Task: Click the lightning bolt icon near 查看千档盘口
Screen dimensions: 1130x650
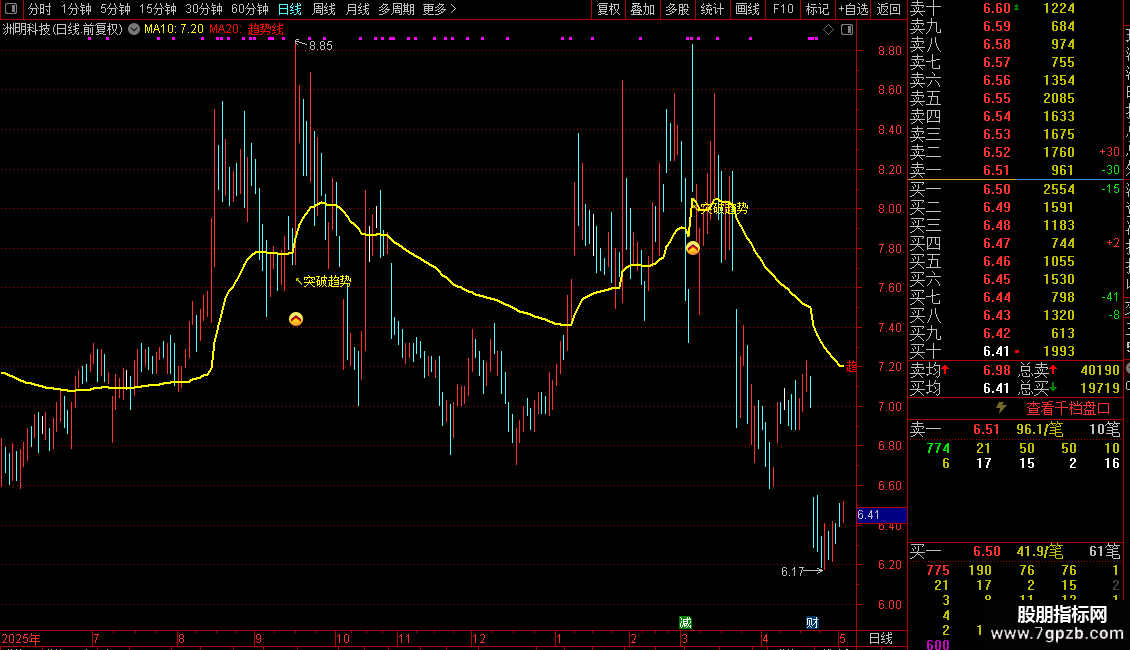Action: [1001, 408]
